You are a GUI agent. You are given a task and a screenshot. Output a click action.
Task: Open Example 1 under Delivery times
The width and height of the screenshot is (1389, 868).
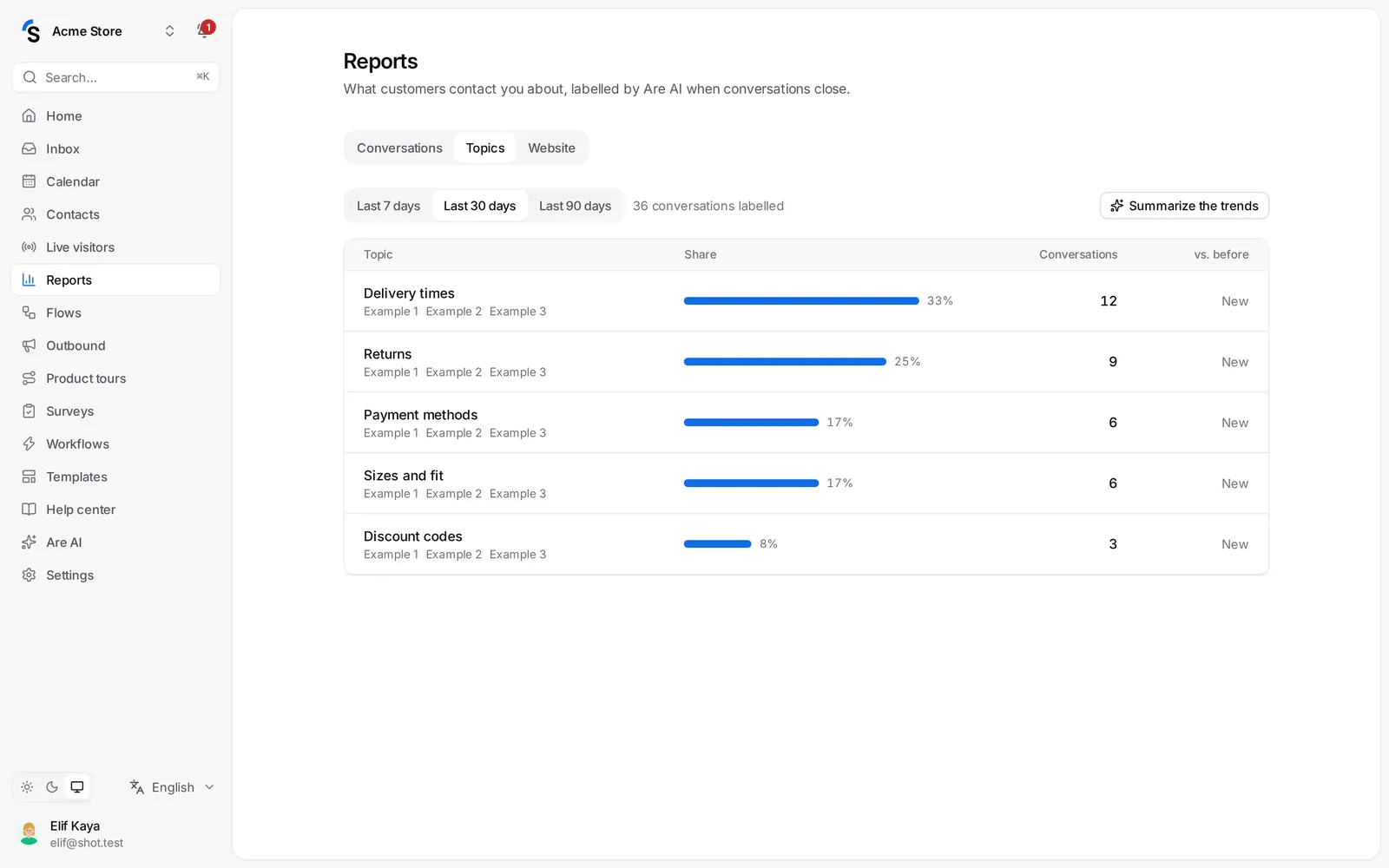391,312
